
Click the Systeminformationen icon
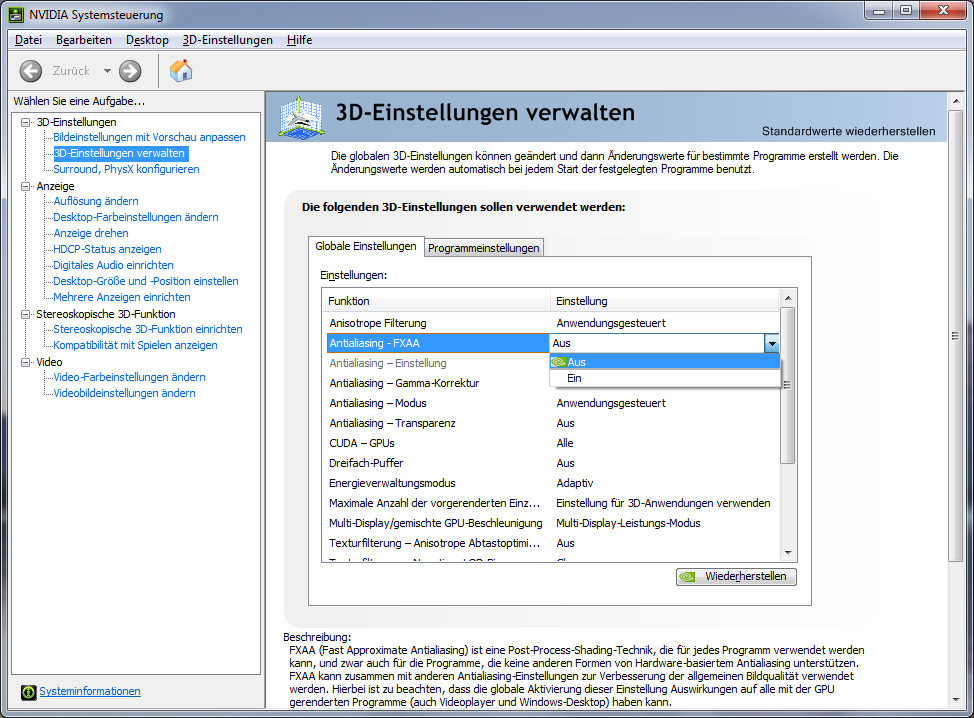29,692
